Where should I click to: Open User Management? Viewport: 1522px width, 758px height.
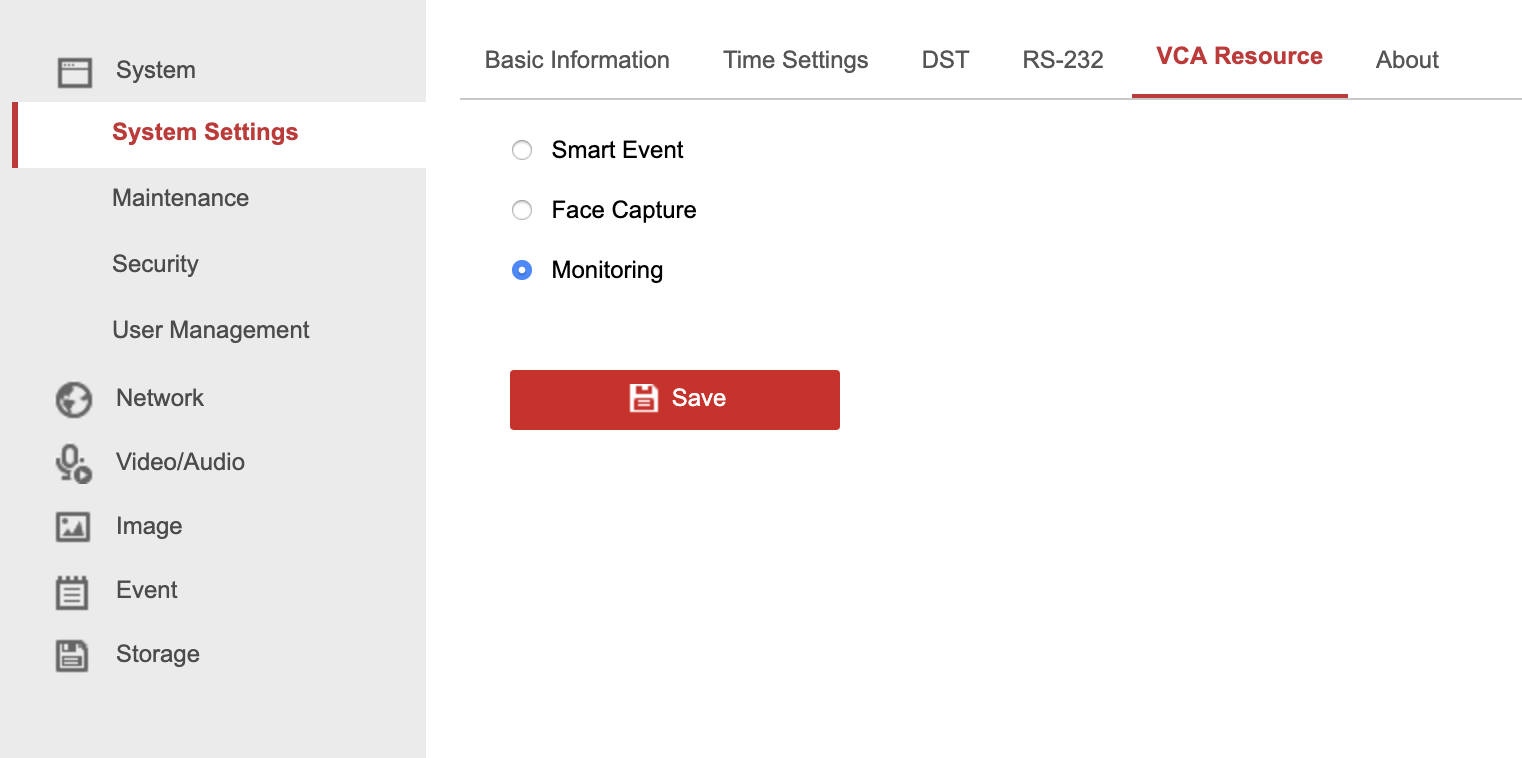[210, 330]
